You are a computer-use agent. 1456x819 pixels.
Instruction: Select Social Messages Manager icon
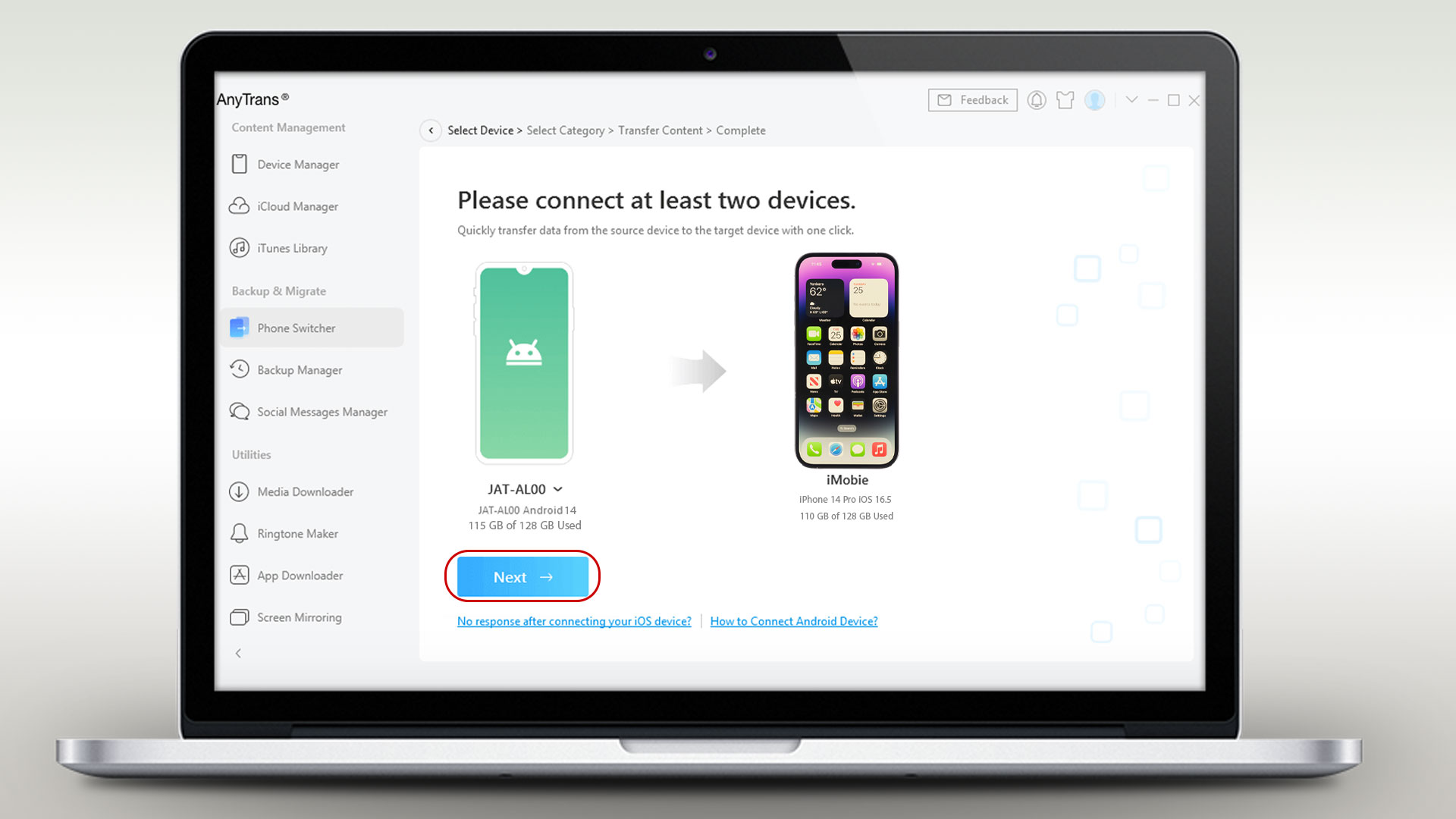pyautogui.click(x=239, y=411)
